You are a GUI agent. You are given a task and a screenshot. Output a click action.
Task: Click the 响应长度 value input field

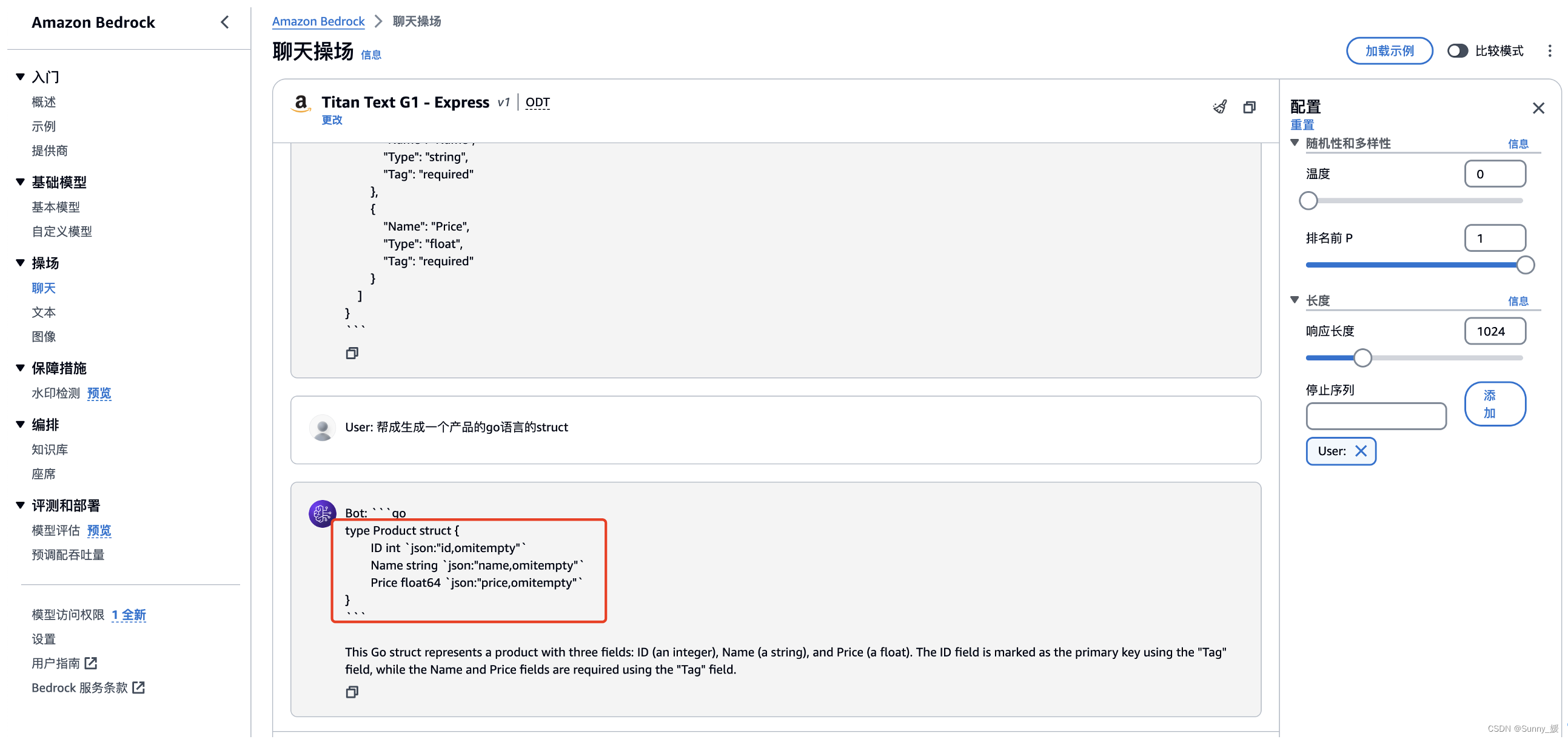(x=1495, y=331)
